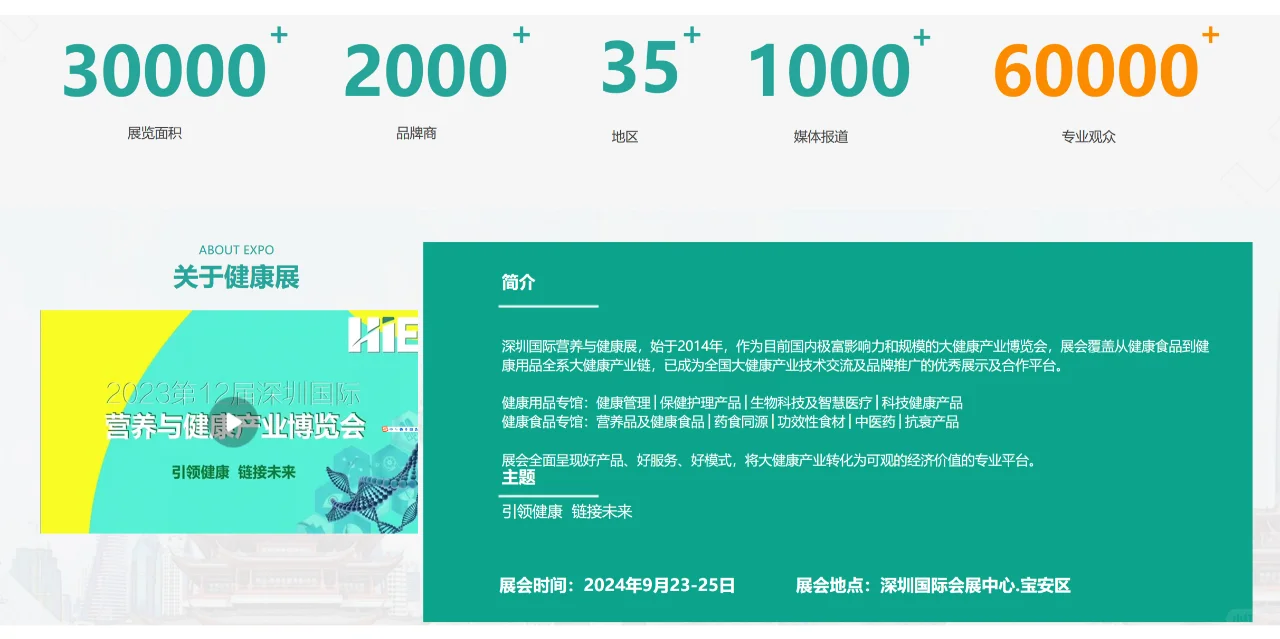
Task: Click the orange plus sign next to 60000
Action: [1210, 36]
